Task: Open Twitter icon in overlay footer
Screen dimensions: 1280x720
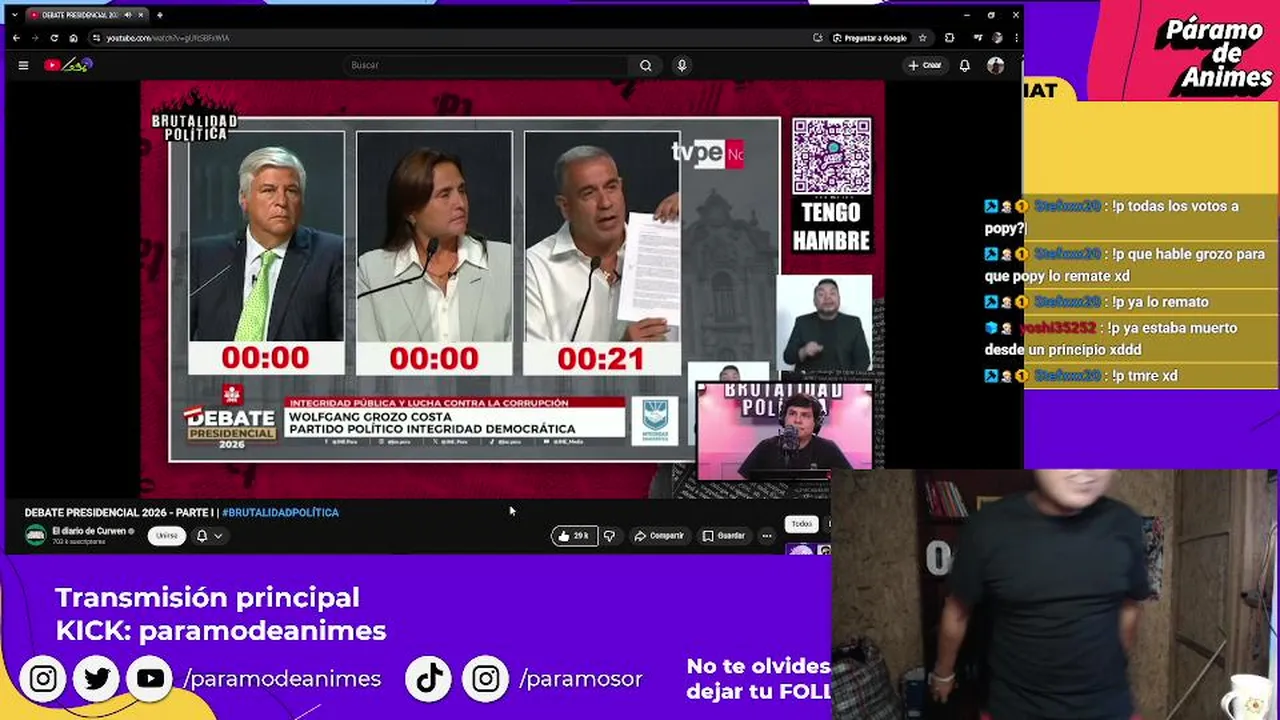Action: (97, 679)
